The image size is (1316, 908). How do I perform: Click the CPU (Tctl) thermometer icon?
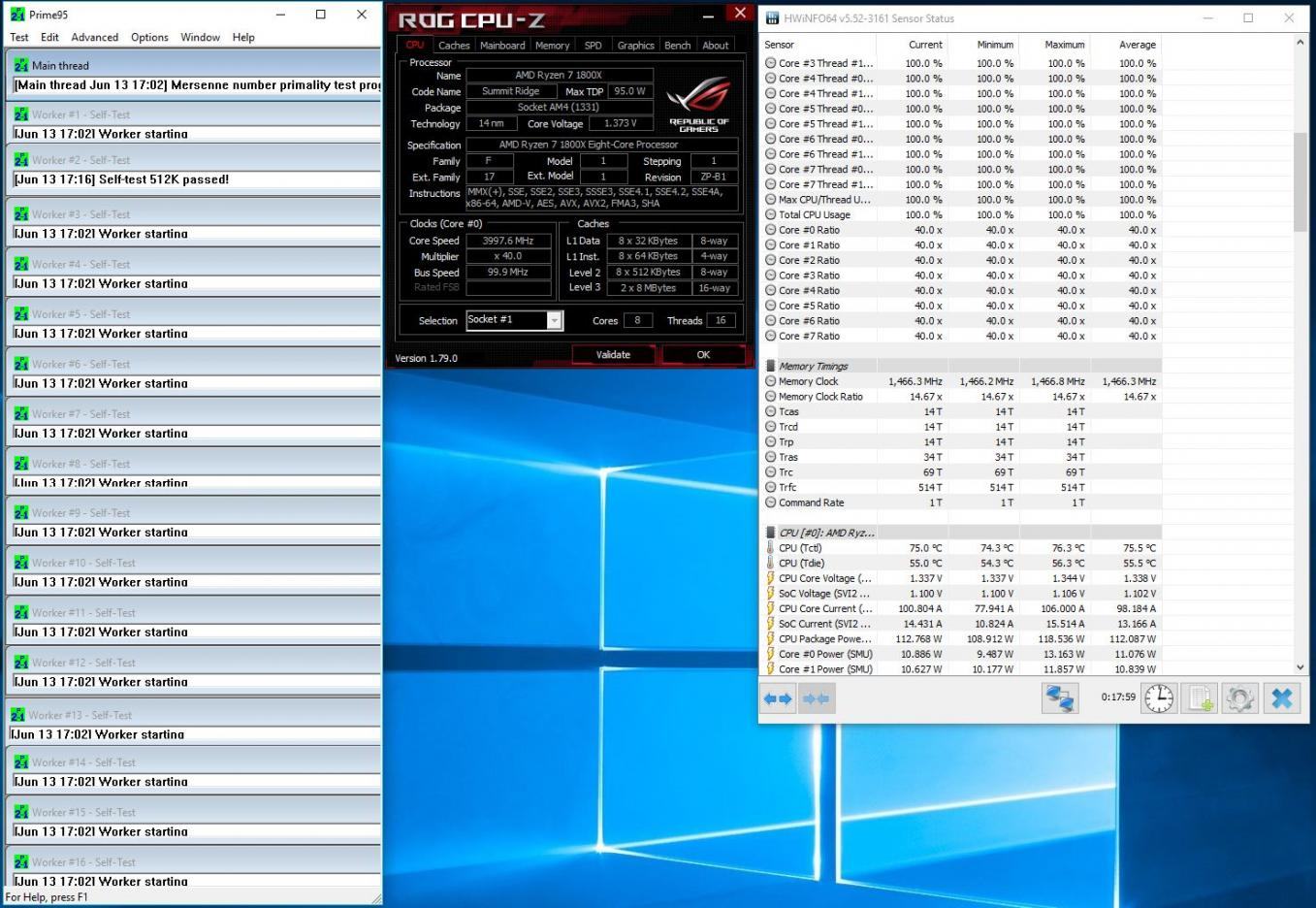(770, 548)
